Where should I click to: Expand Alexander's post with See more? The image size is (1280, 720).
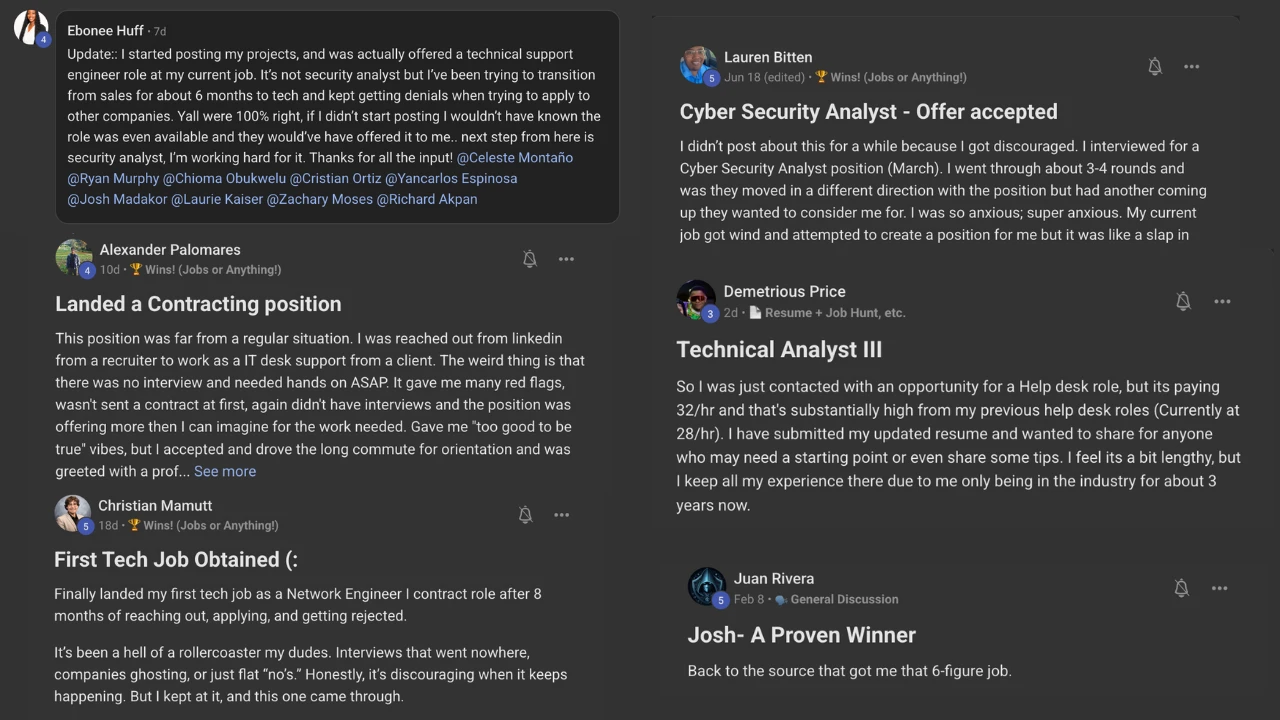tap(225, 471)
